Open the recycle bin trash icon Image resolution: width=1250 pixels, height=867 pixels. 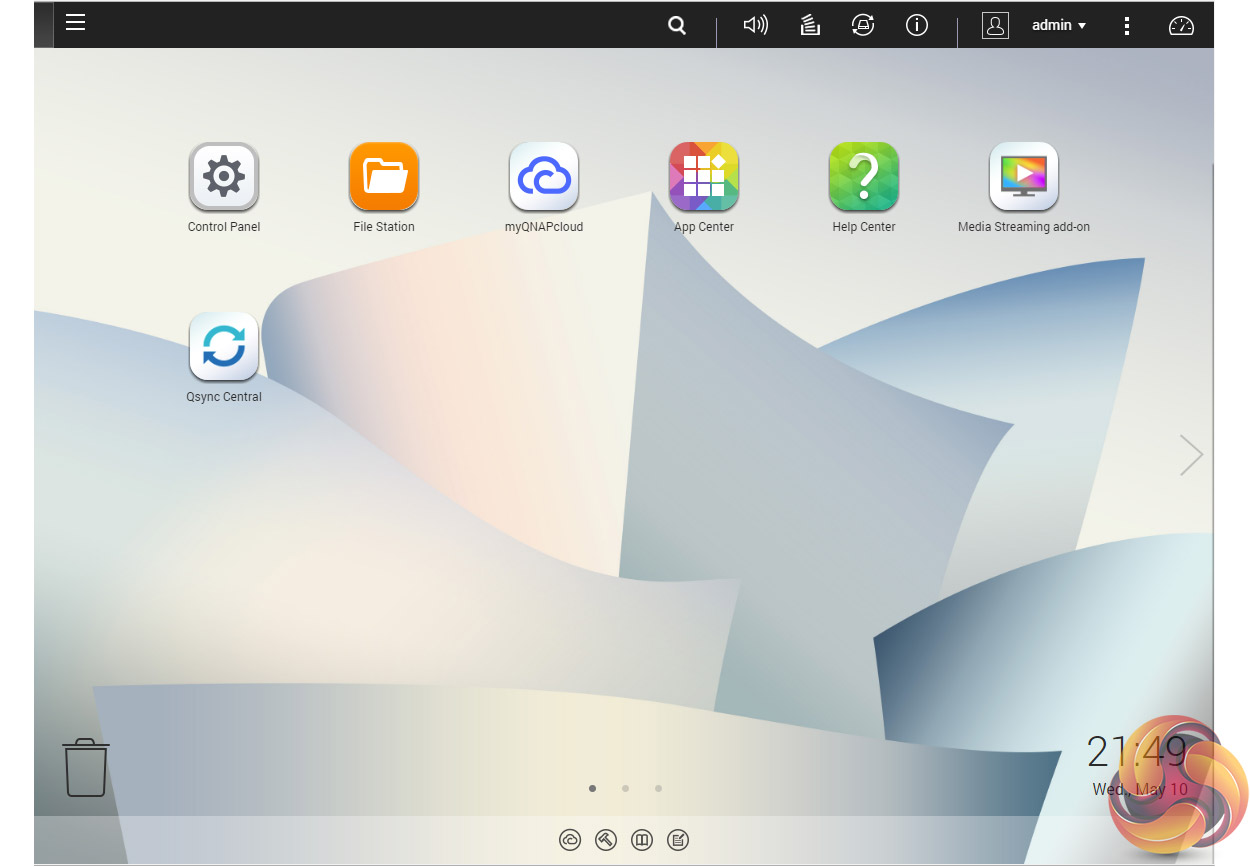click(86, 767)
